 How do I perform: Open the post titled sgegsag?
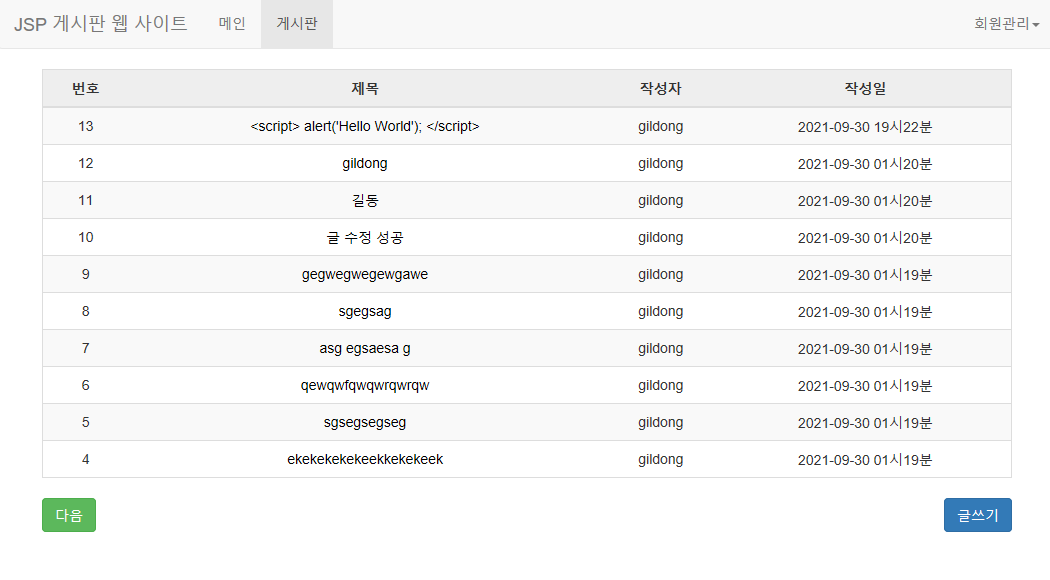point(365,311)
